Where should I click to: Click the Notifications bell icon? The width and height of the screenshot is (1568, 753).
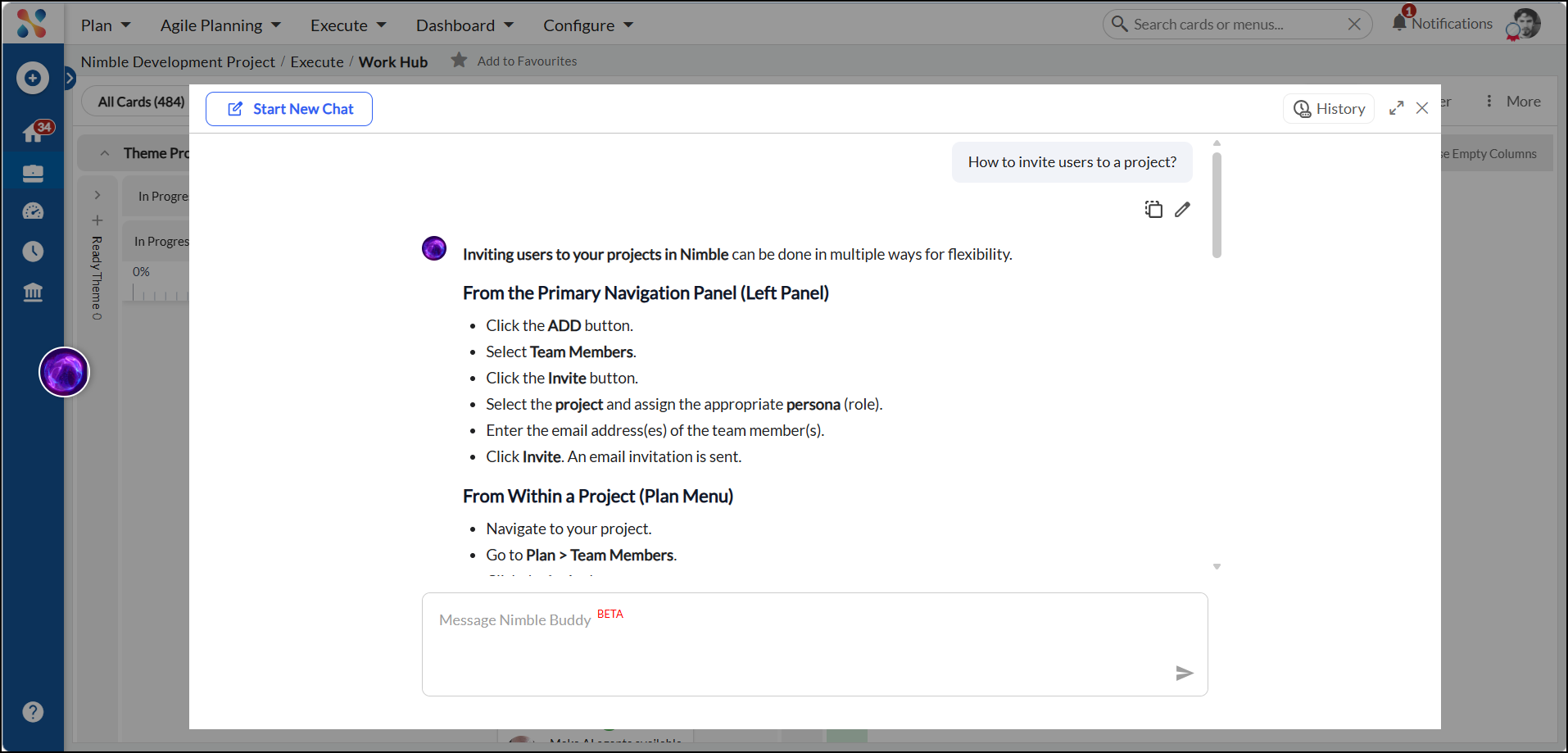[1399, 22]
